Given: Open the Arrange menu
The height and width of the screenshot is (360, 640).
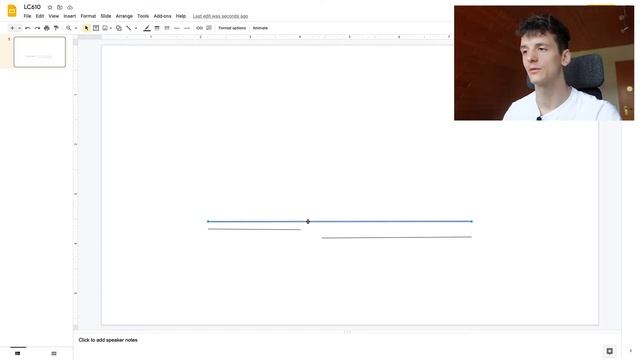Looking at the screenshot, I should [124, 16].
